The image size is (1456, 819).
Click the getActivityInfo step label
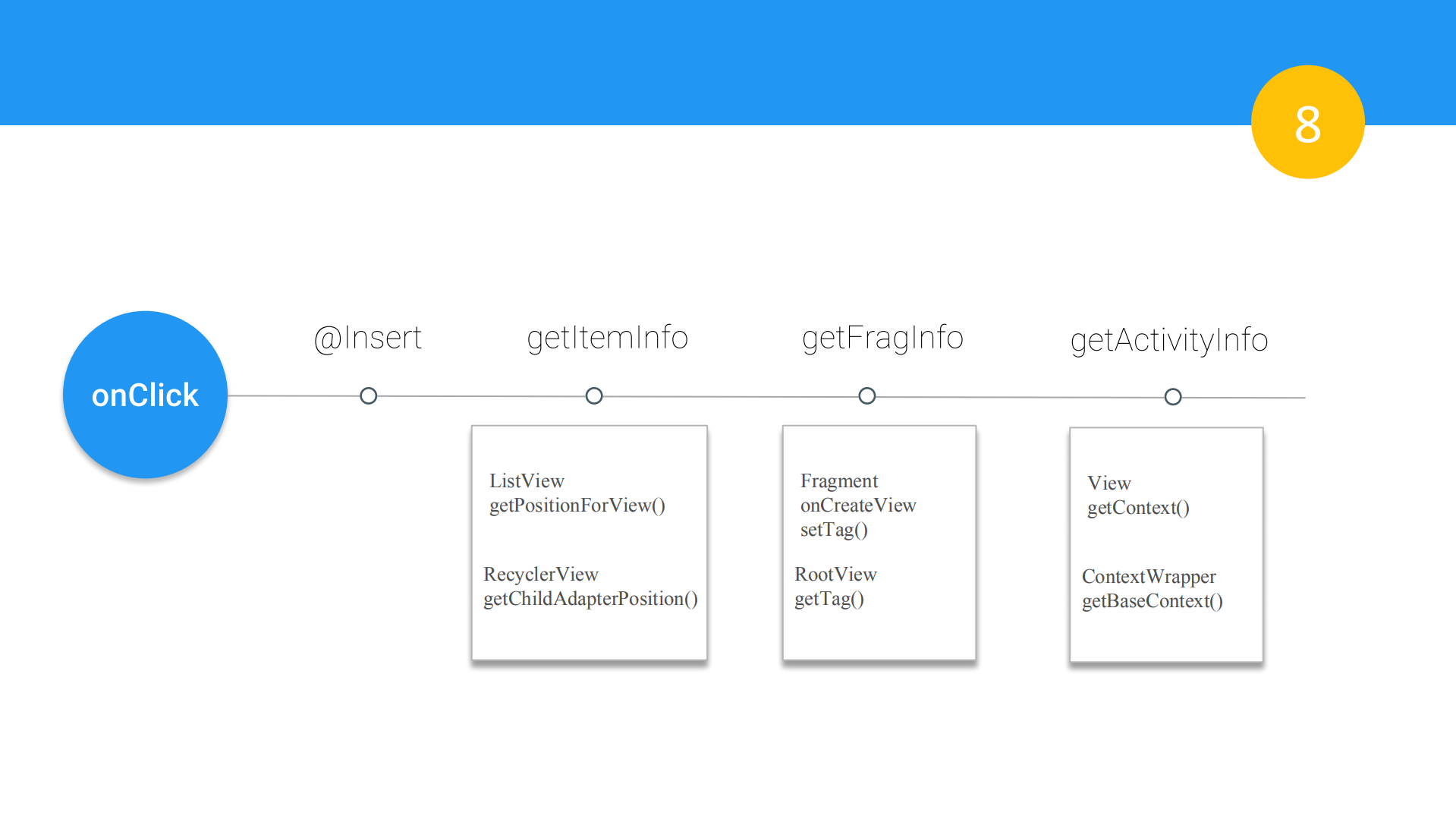(x=1169, y=340)
